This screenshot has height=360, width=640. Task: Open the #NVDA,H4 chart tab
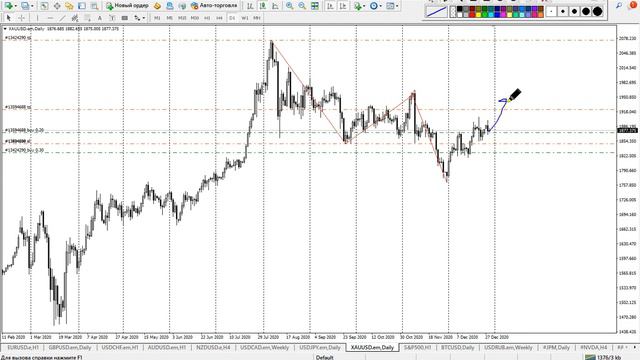point(593,347)
